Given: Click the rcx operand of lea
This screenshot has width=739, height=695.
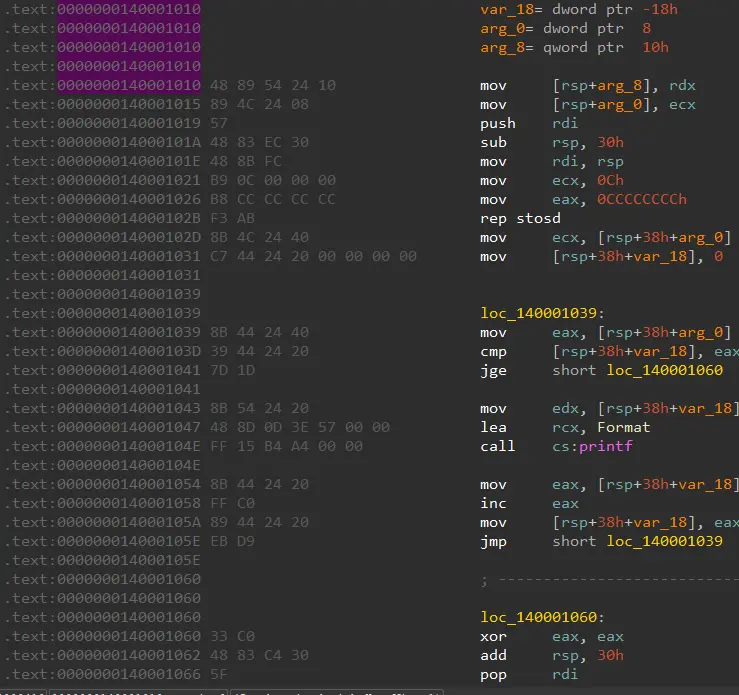Looking at the screenshot, I should pos(565,427).
